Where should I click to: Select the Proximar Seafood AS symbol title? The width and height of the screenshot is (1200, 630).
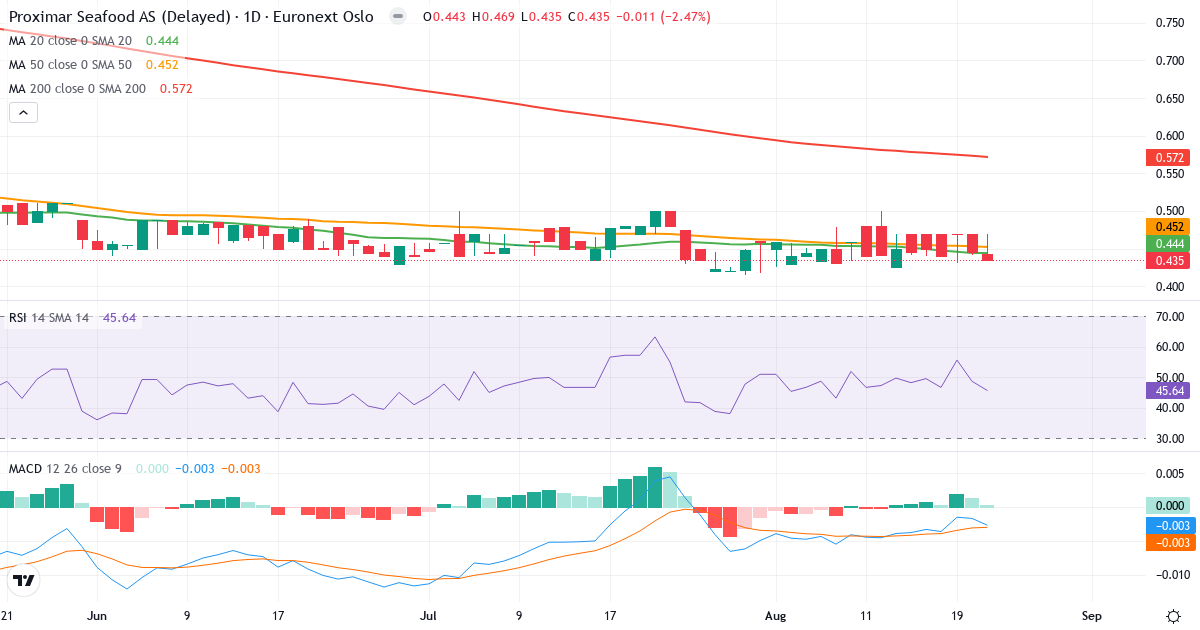coord(191,17)
